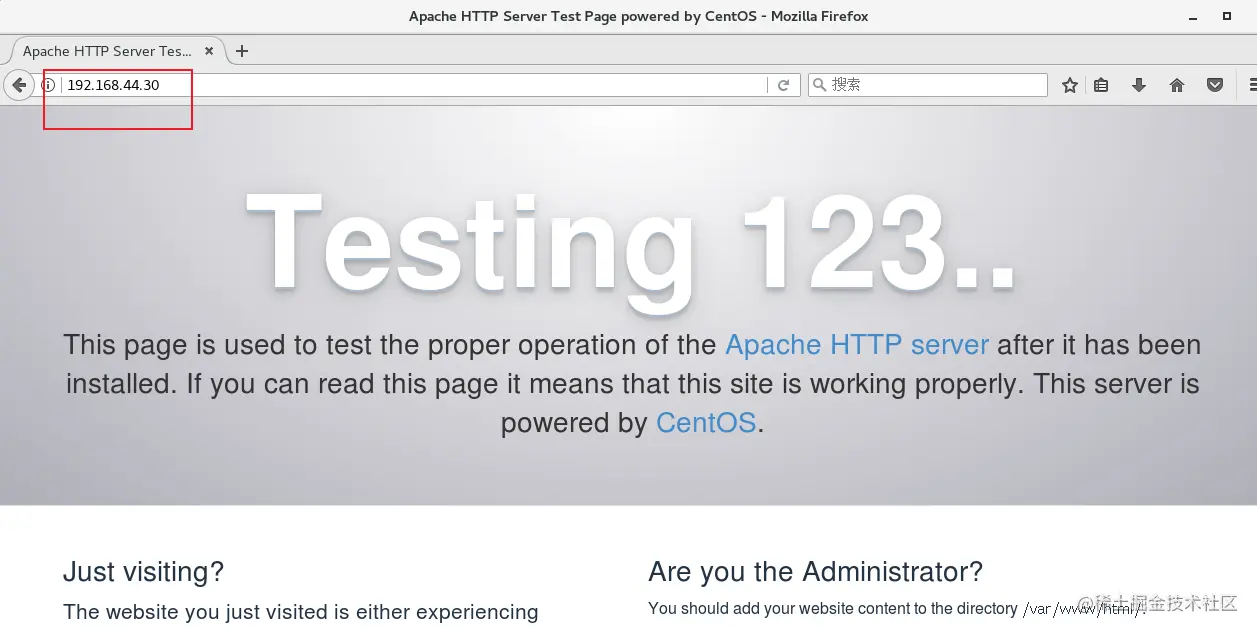Close the Apache HTTP Server Test tab
The image size is (1257, 633).
(209, 51)
